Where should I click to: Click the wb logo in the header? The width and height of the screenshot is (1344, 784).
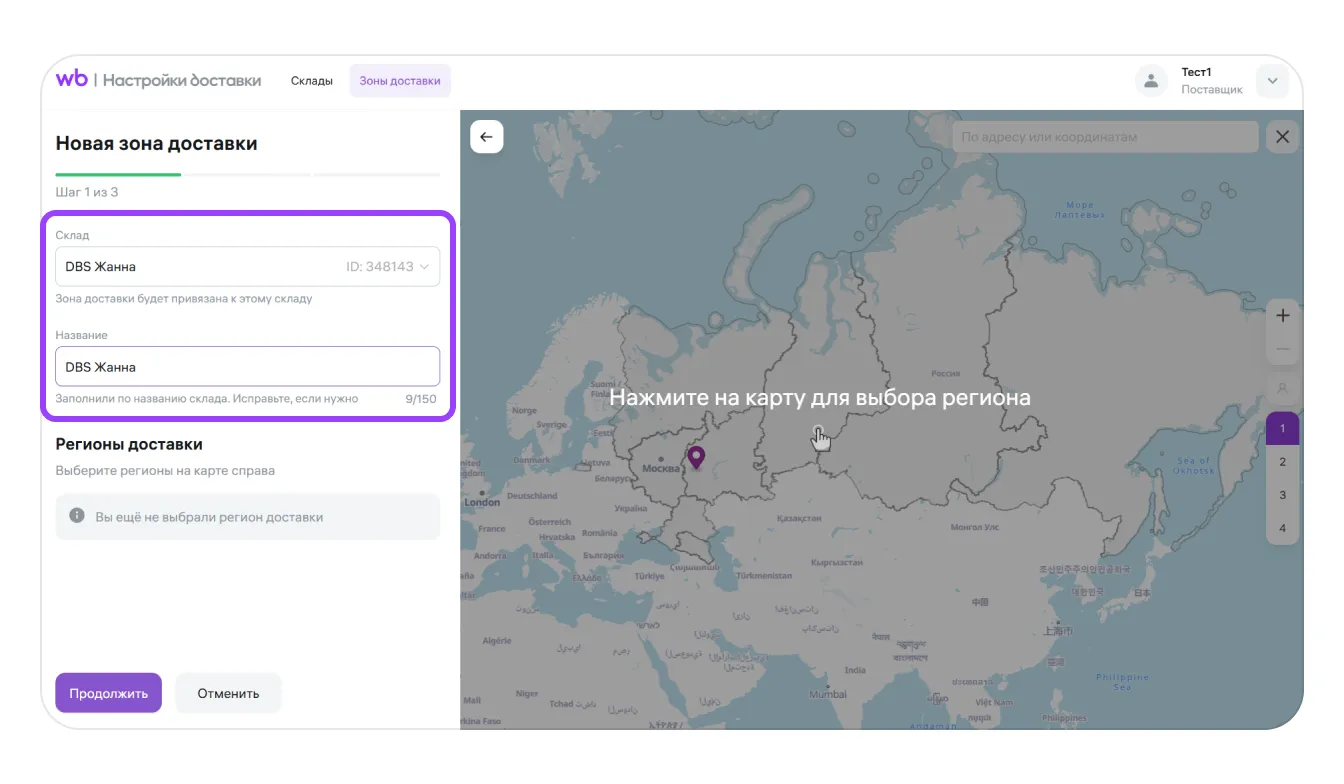pyautogui.click(x=72, y=80)
